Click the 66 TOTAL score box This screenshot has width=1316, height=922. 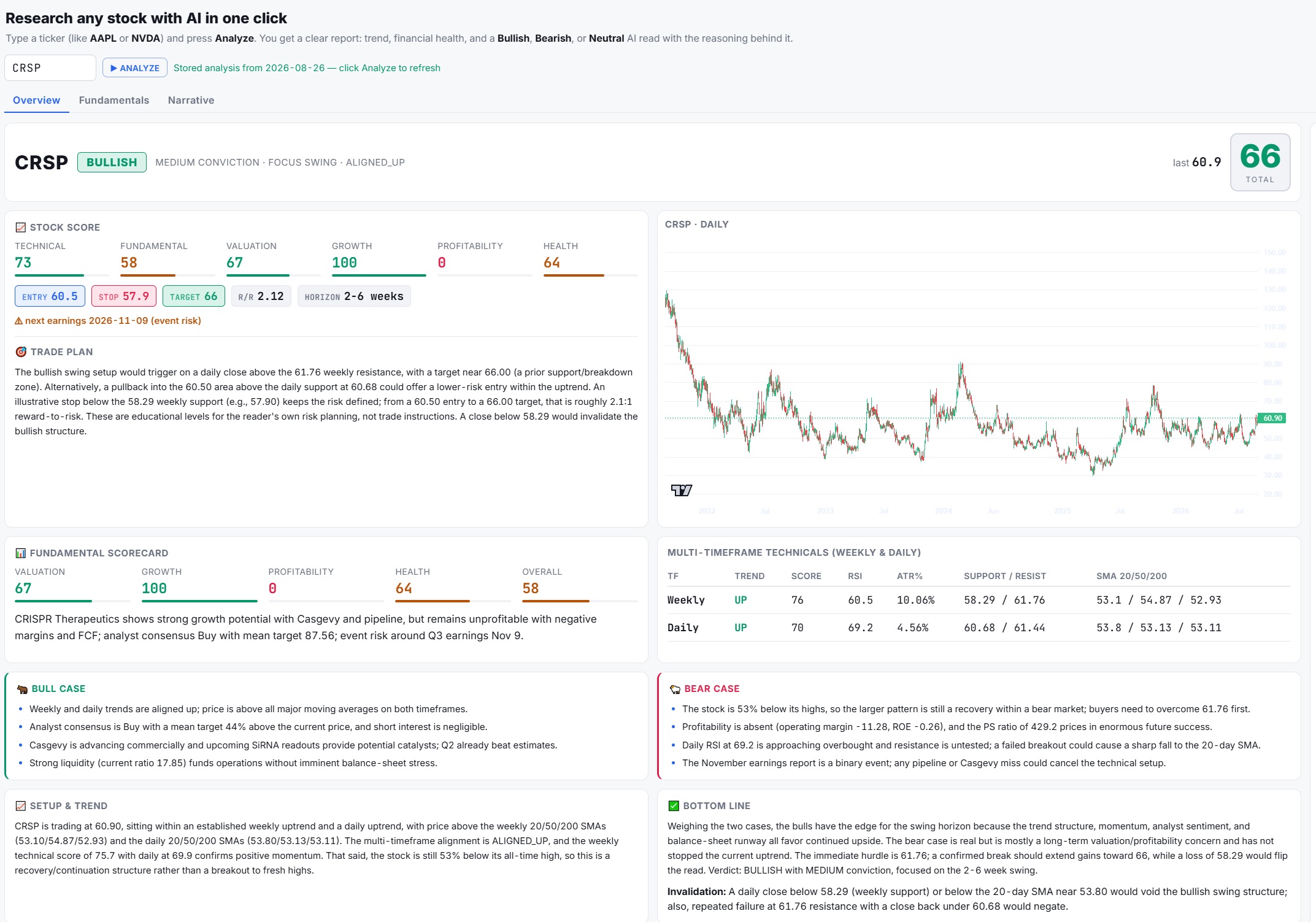1260,163
